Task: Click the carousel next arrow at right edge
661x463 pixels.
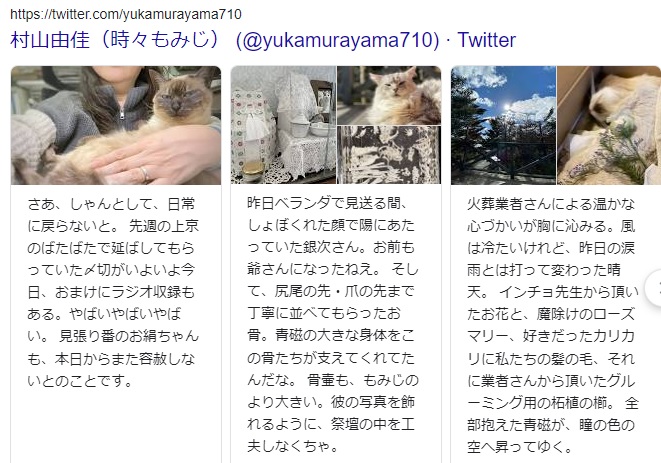Action: [656, 288]
